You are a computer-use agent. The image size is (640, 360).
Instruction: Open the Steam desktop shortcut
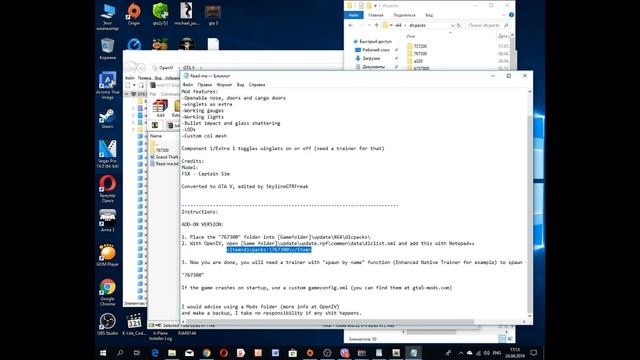107,119
